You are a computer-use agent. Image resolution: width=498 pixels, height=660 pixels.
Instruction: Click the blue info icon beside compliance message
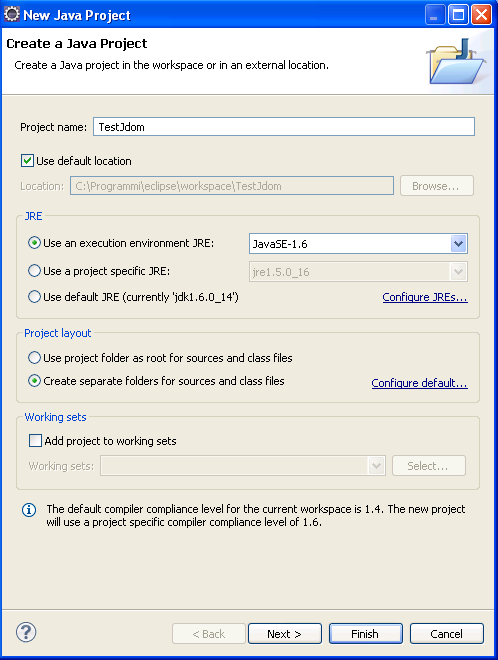[29, 510]
